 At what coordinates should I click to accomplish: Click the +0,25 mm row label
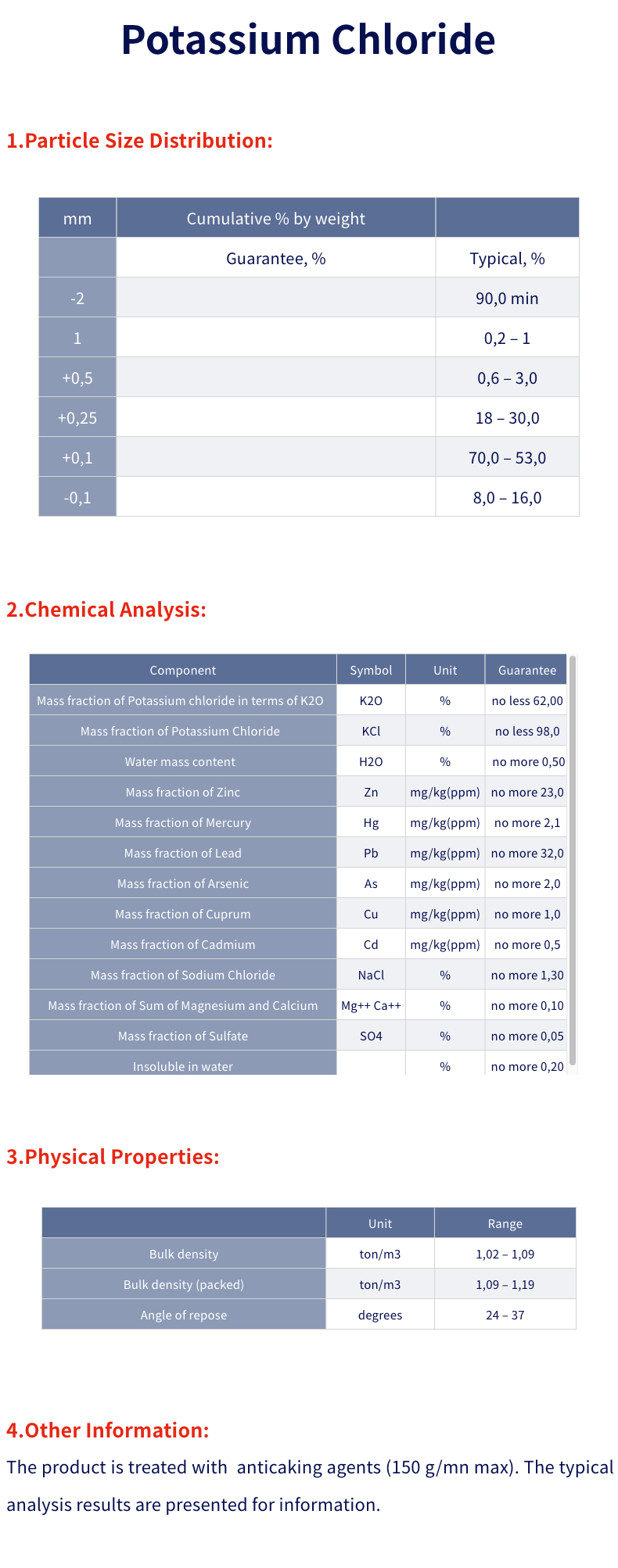77,417
